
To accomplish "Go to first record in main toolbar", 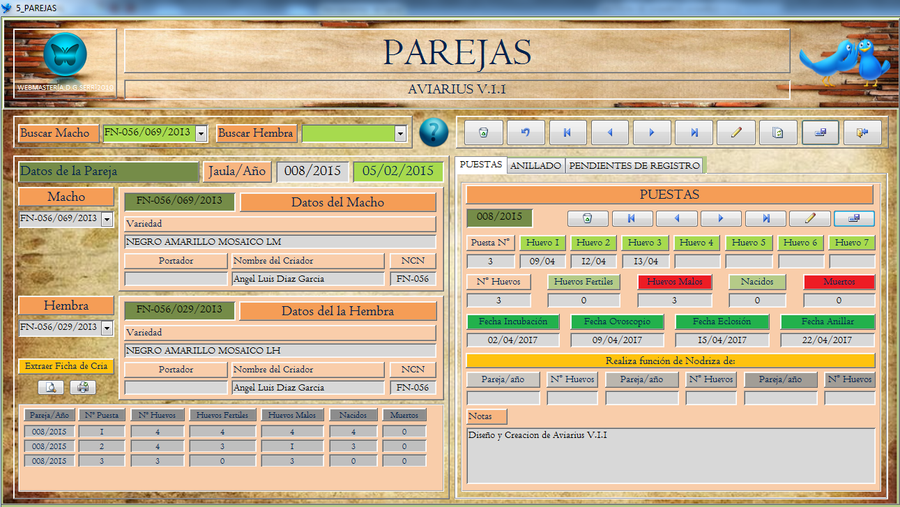I will (568, 132).
